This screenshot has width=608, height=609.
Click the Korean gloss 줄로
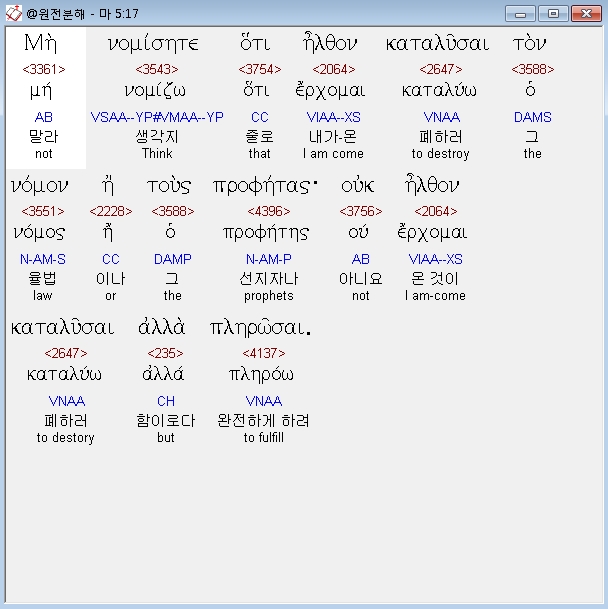(260, 137)
